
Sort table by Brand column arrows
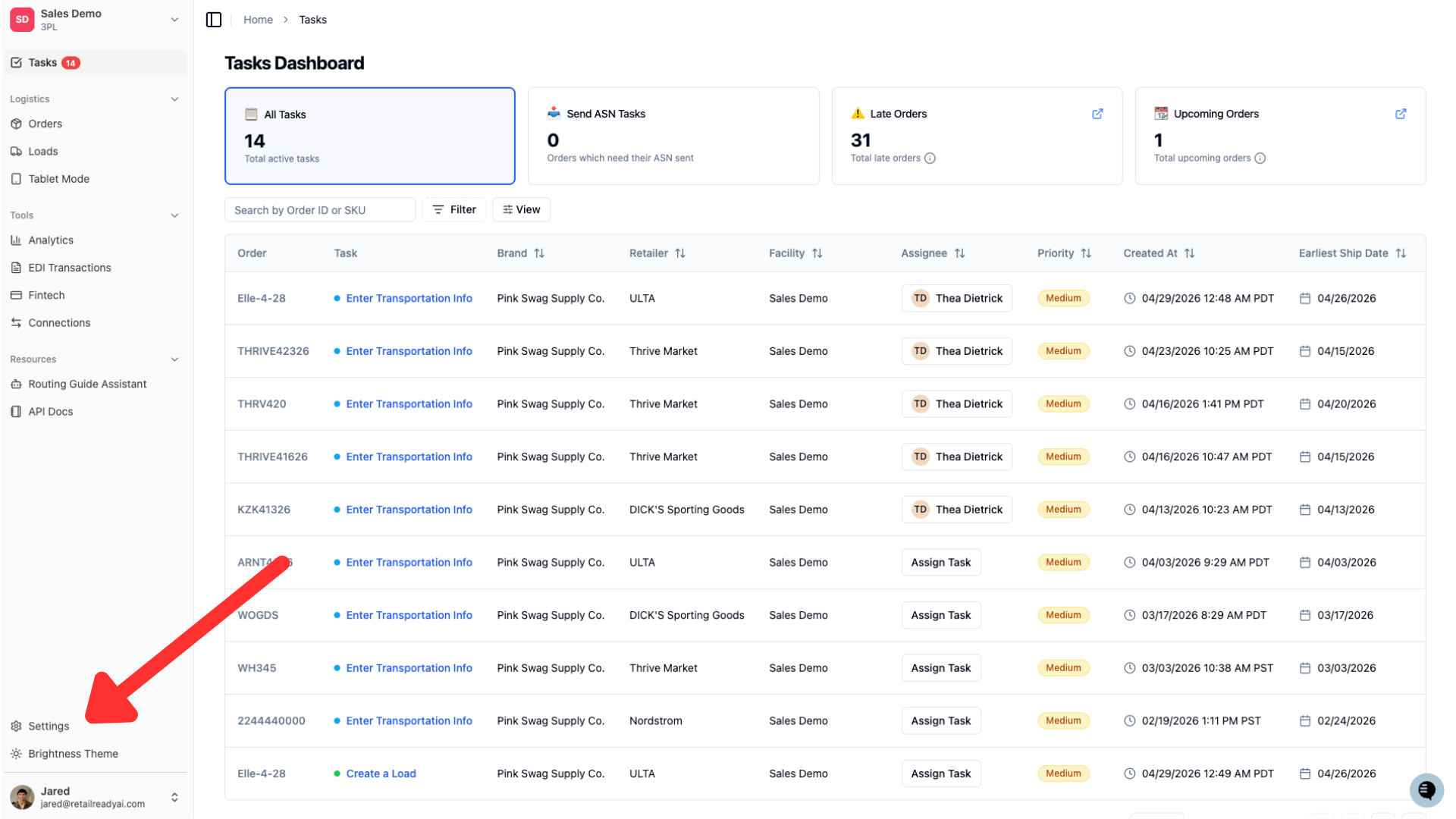pos(539,253)
